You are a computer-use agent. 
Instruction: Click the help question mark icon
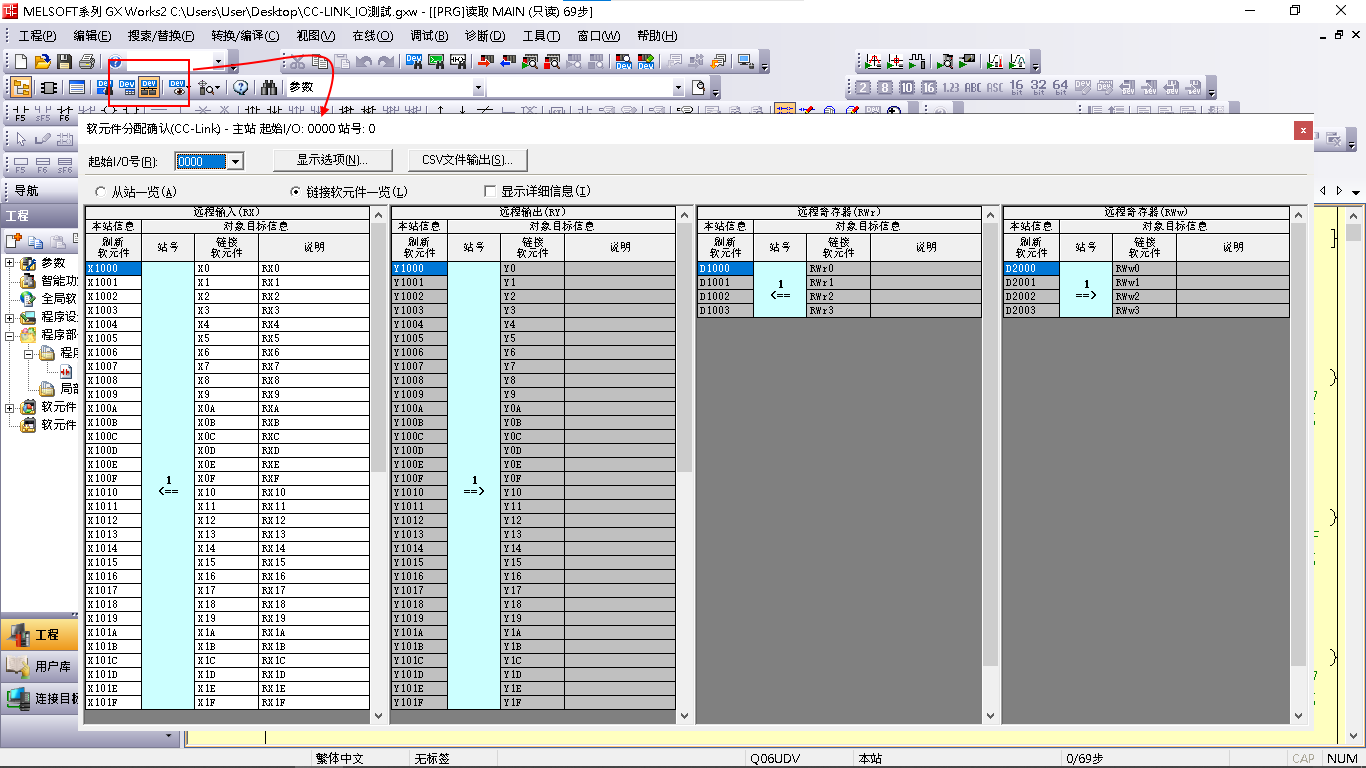pyautogui.click(x=241, y=88)
